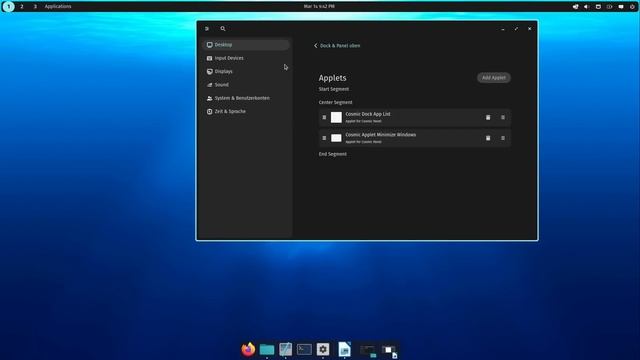Click the dark window thumbnail icon in dock
The width and height of the screenshot is (640, 360).
point(368,350)
